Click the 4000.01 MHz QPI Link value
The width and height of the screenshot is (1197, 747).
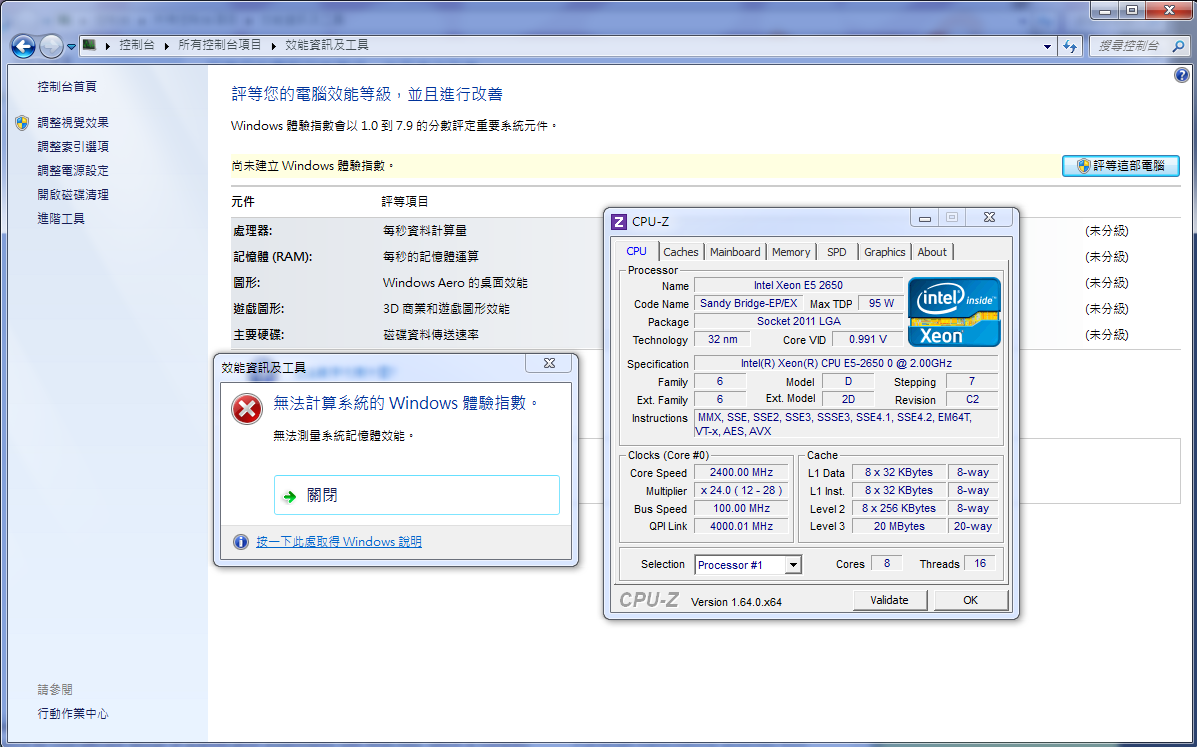(741, 526)
